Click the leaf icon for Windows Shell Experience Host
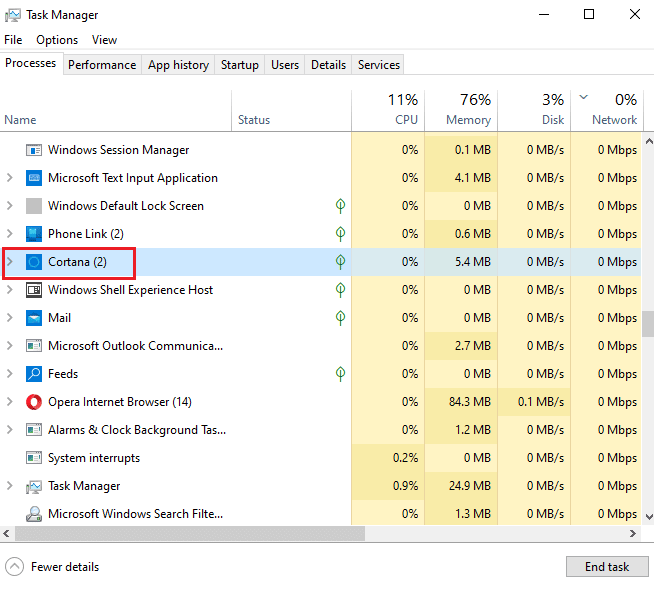 click(340, 289)
